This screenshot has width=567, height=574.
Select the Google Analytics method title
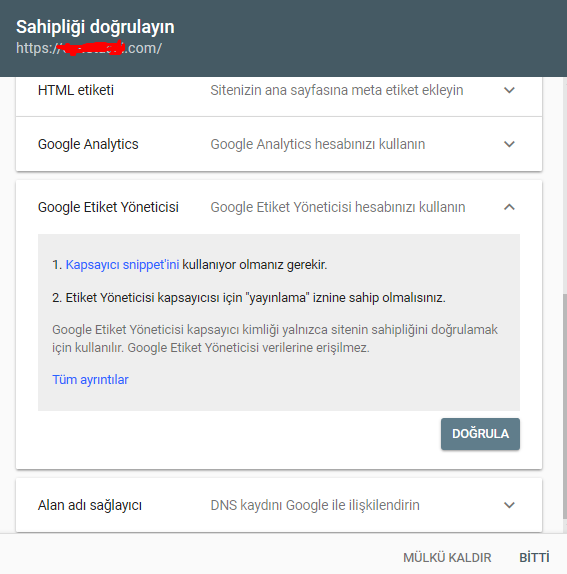(x=88, y=144)
